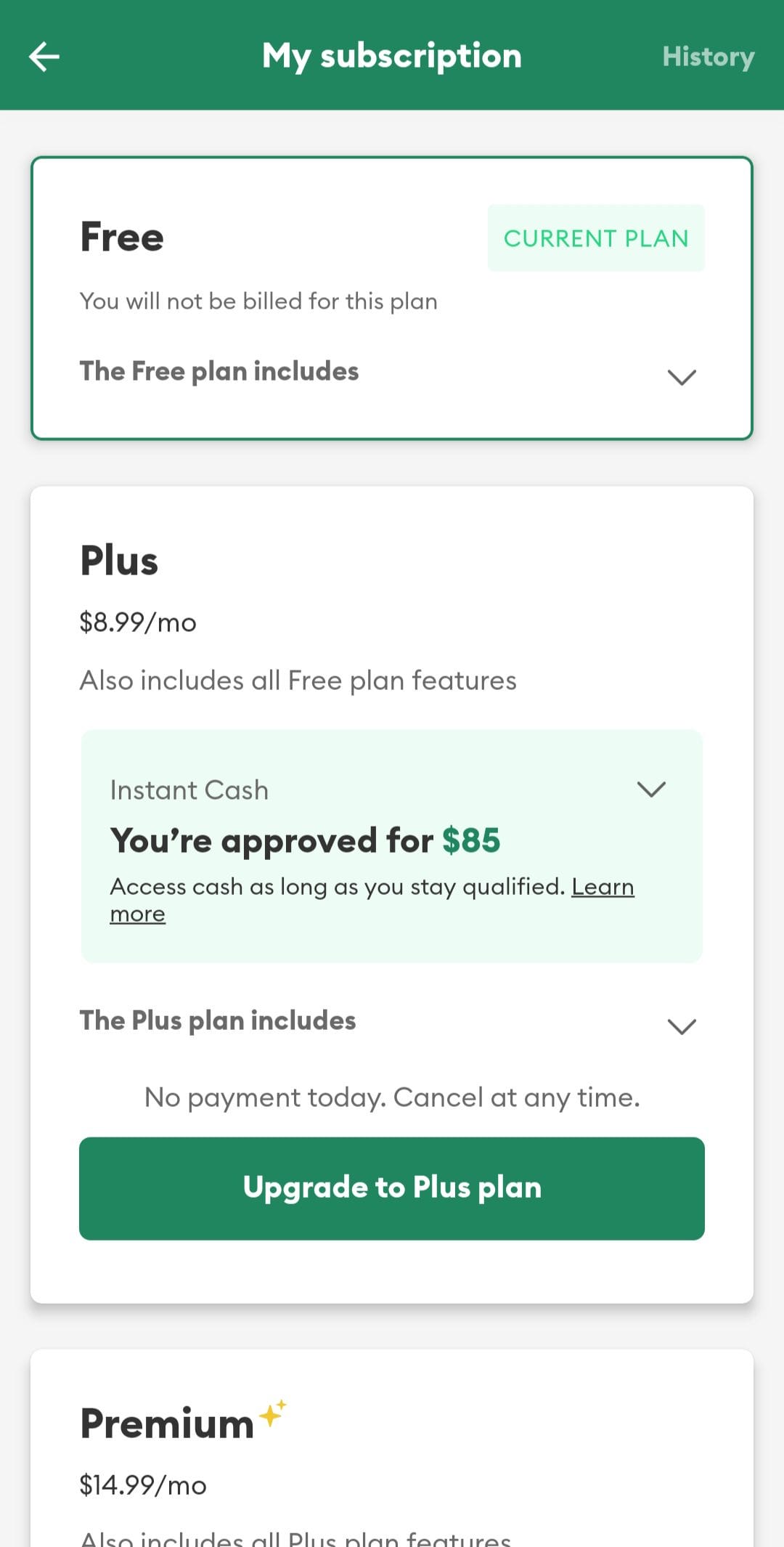784x1547 pixels.
Task: Tap "The Plus plan includes" text
Action: click(x=218, y=1020)
